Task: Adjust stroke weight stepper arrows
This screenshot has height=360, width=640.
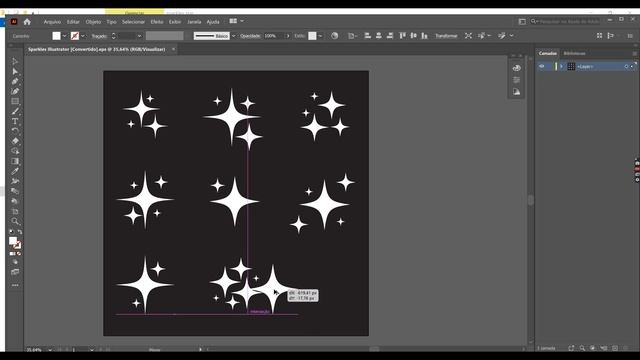Action: [x=113, y=36]
